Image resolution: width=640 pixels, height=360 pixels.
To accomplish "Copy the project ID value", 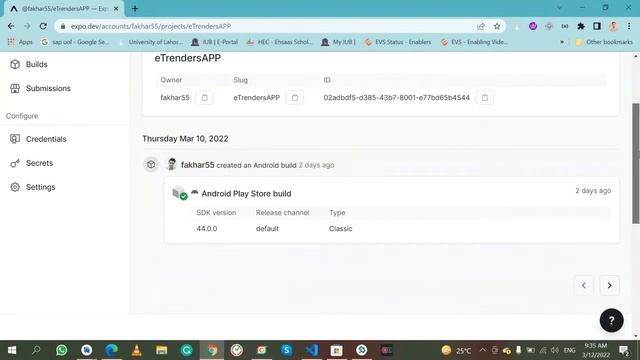I will (484, 98).
